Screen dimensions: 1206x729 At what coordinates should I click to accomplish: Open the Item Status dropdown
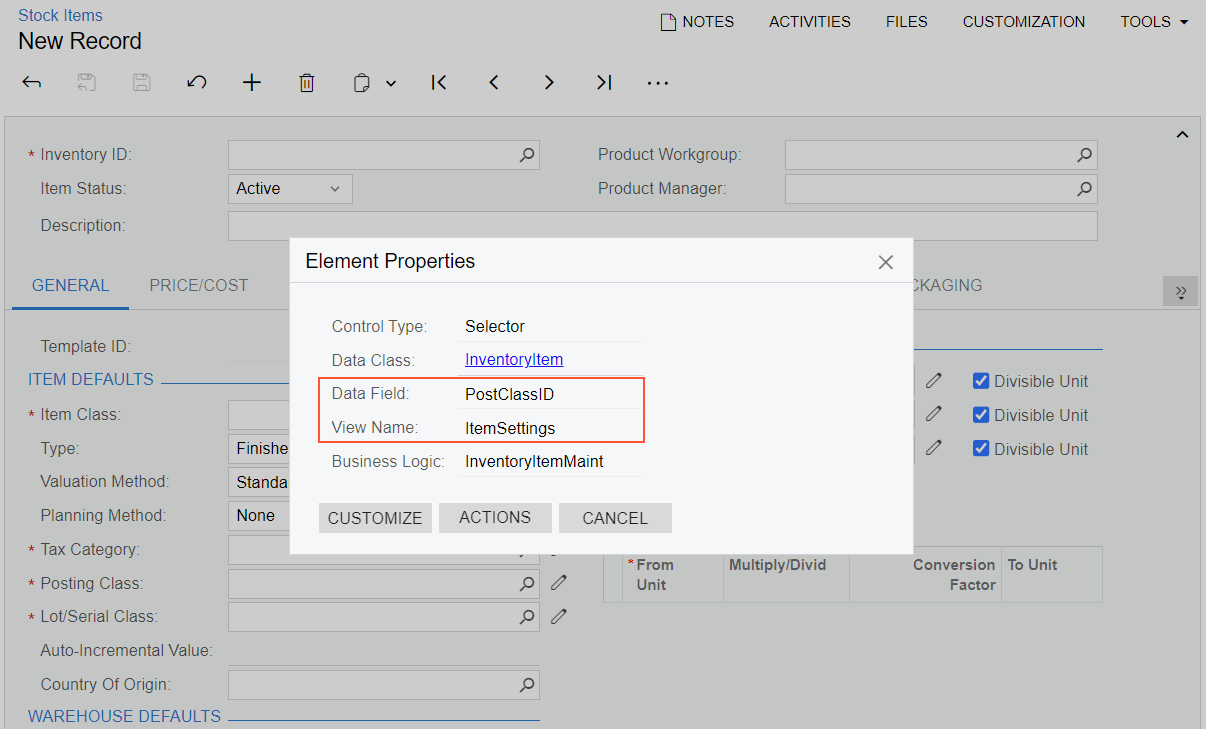[x=290, y=189]
